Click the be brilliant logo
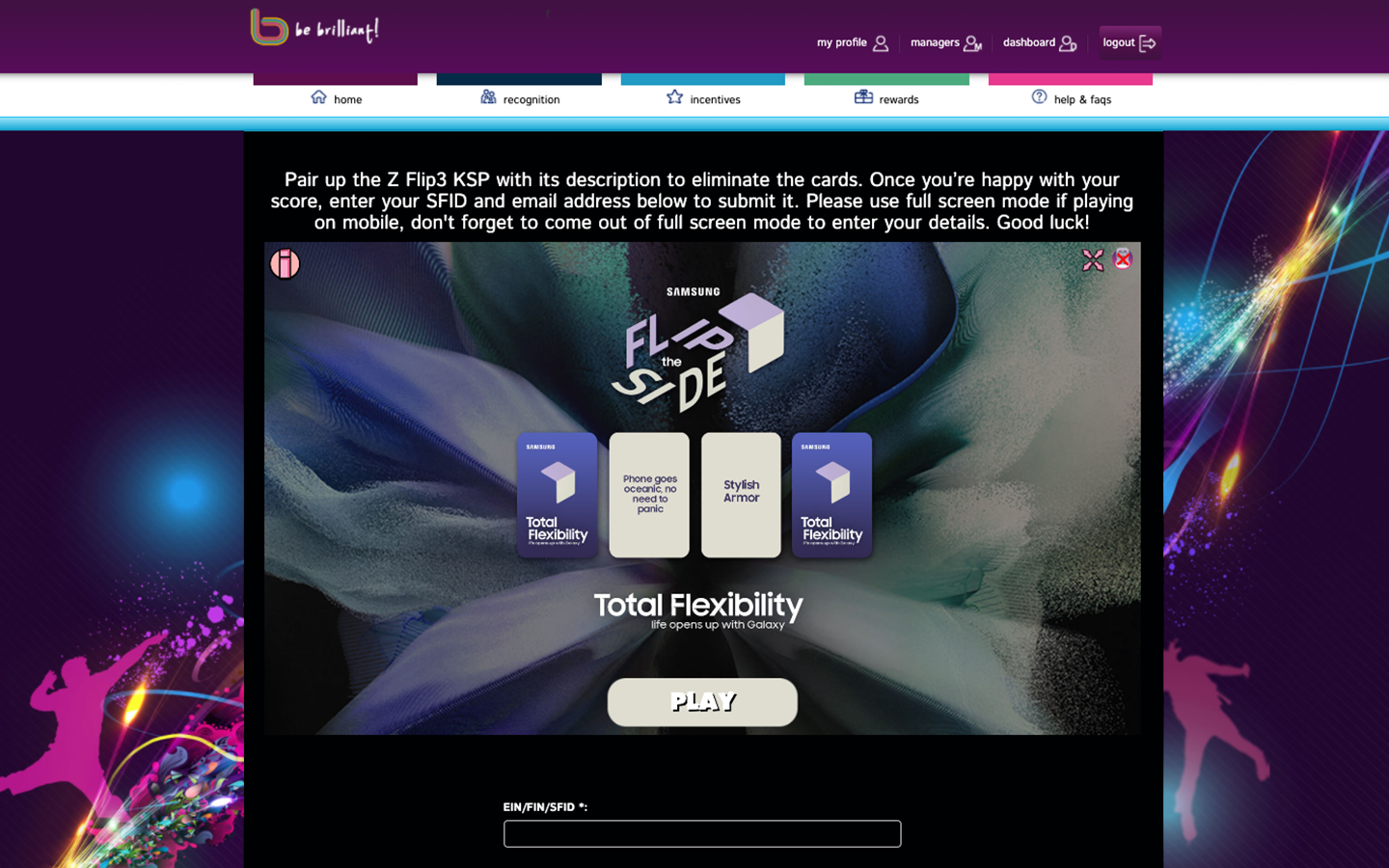 pyautogui.click(x=314, y=27)
